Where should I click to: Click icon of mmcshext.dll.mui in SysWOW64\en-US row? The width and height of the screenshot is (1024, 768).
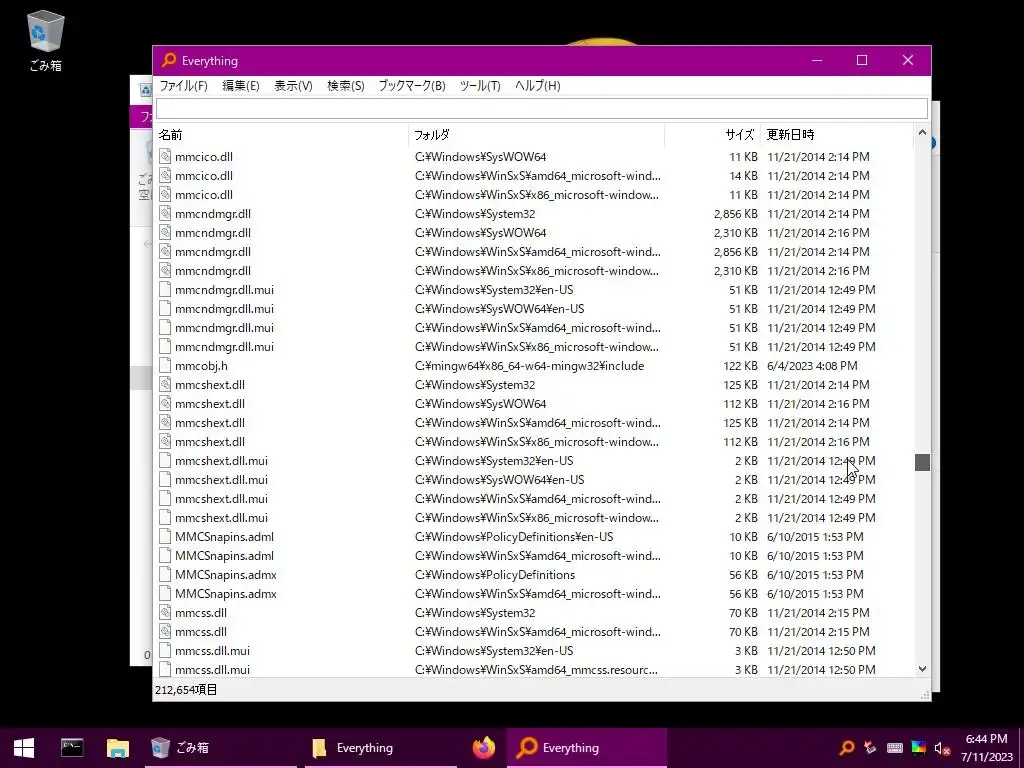165,479
